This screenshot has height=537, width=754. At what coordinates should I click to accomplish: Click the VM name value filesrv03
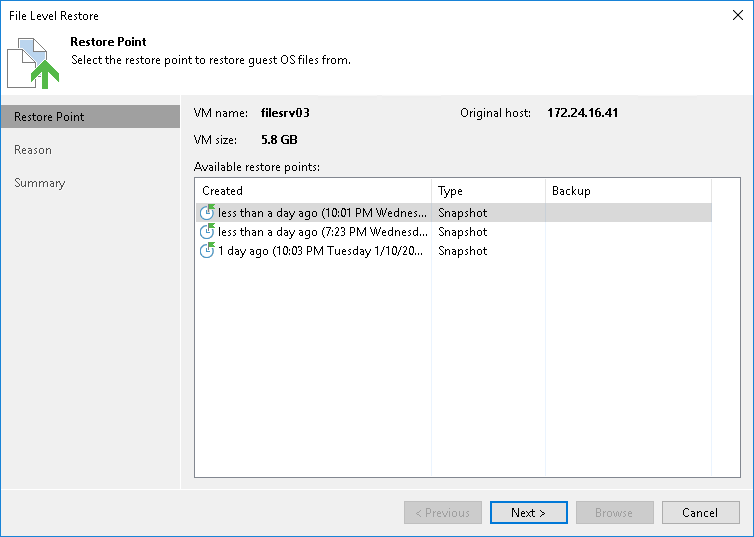(x=285, y=112)
